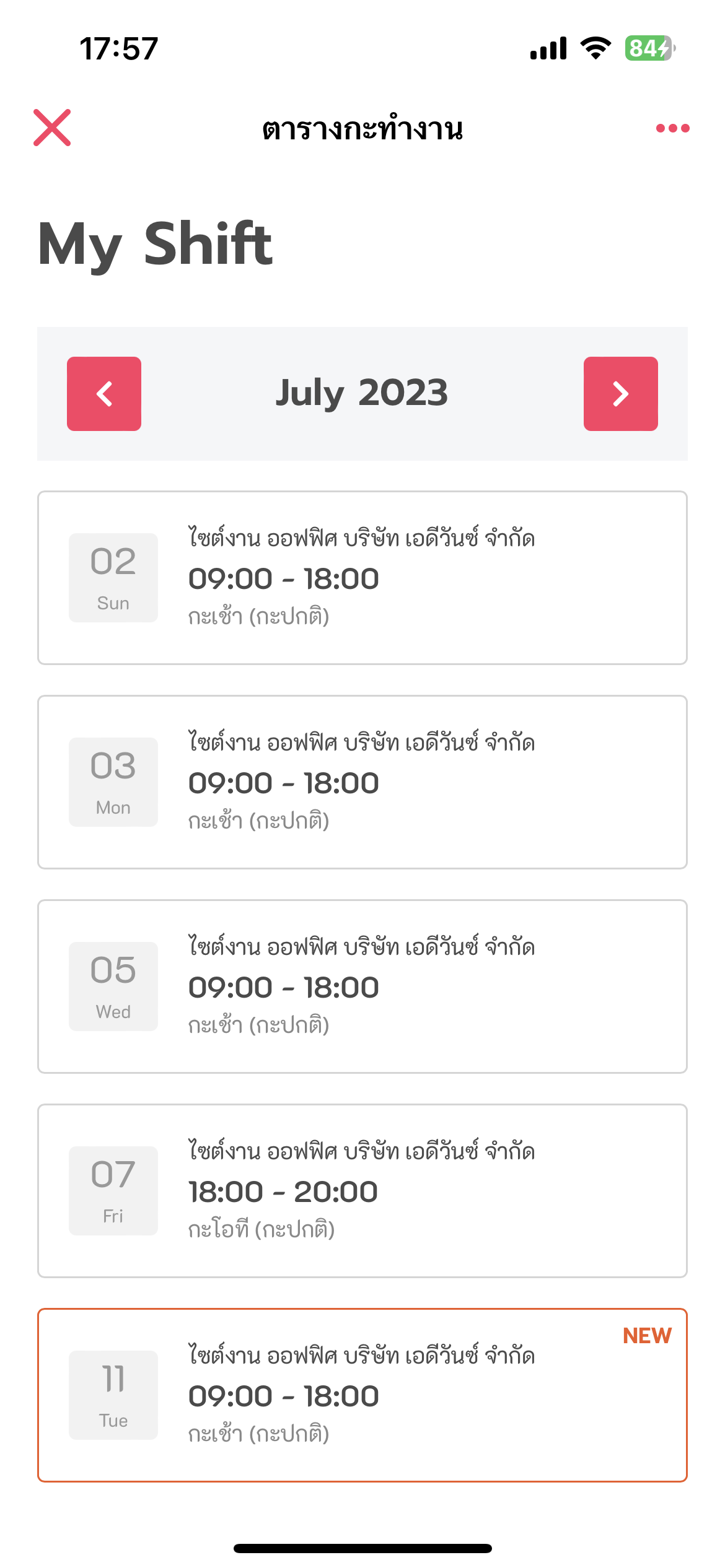Open the shift card for 05 Wed

362,987
